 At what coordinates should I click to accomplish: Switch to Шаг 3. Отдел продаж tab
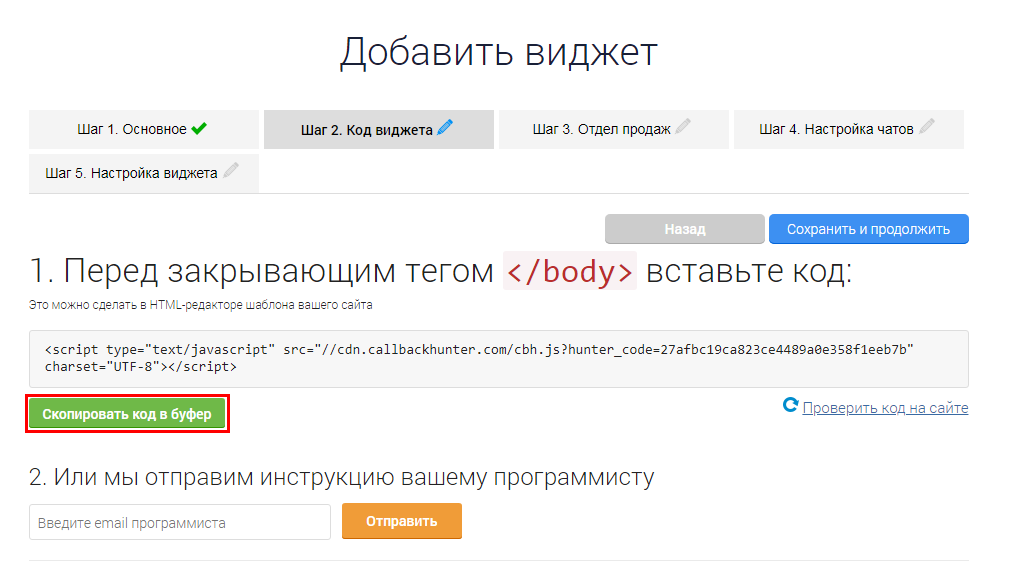pos(614,130)
